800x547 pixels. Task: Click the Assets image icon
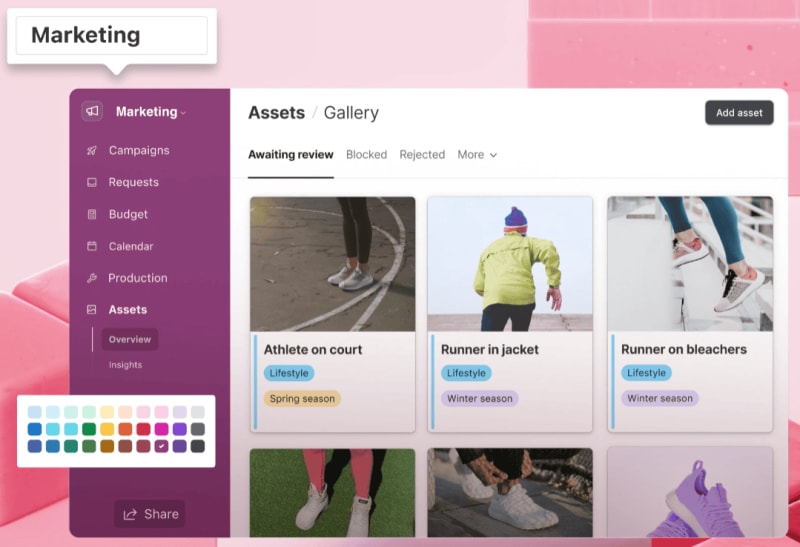pos(91,311)
